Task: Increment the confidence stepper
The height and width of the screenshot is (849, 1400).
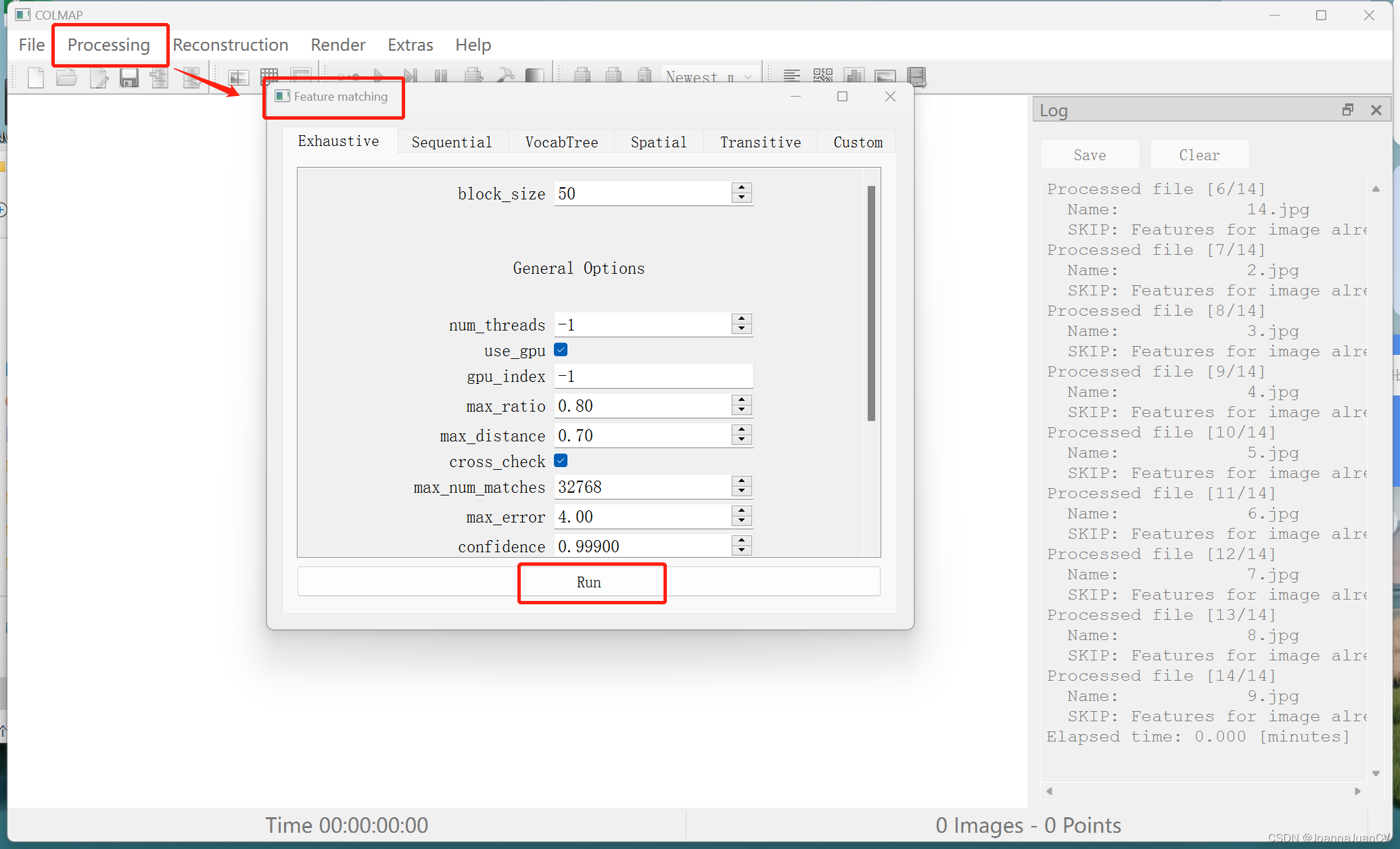Action: coord(742,540)
